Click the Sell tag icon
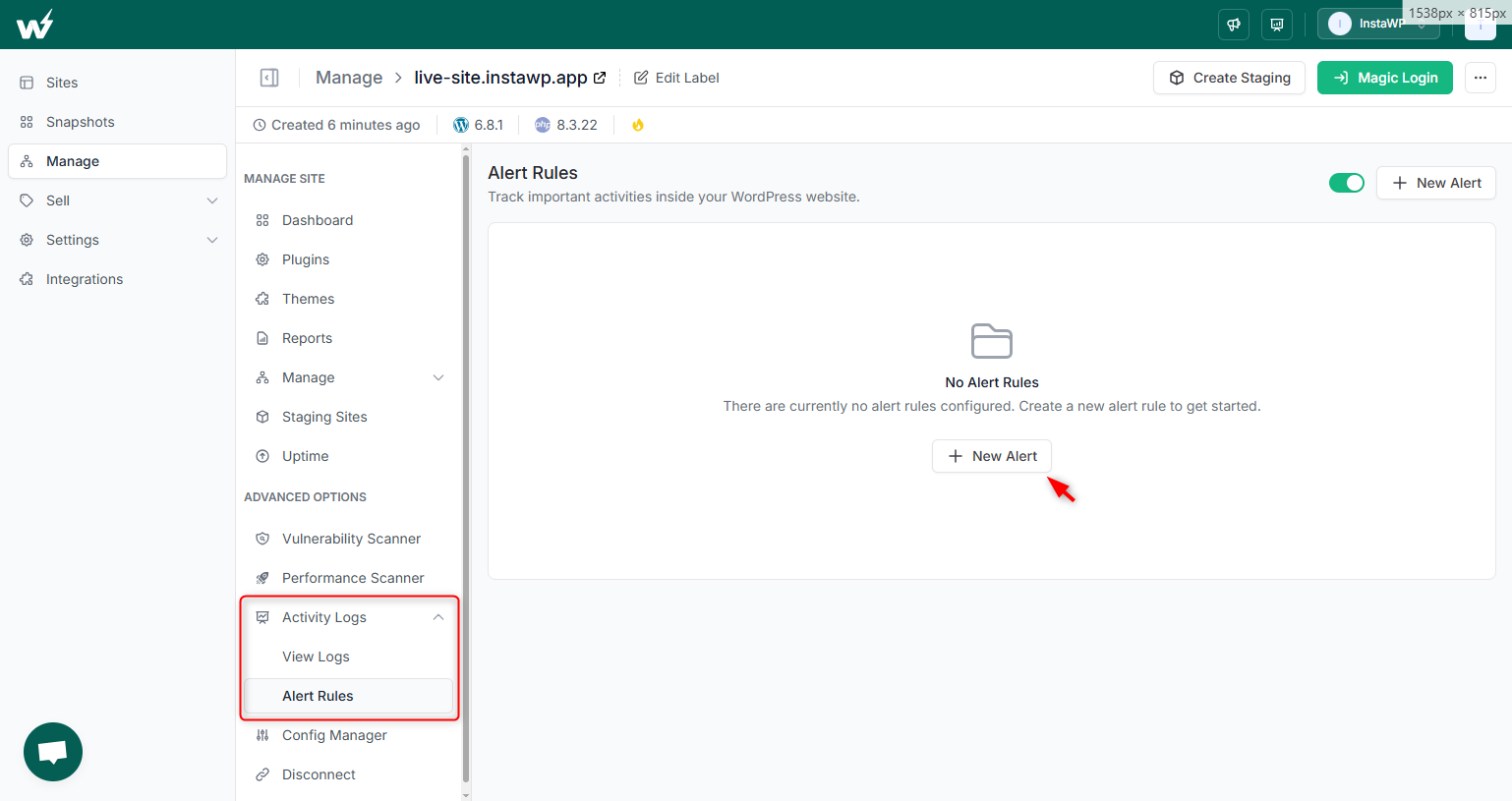The image size is (1512, 801). point(27,200)
